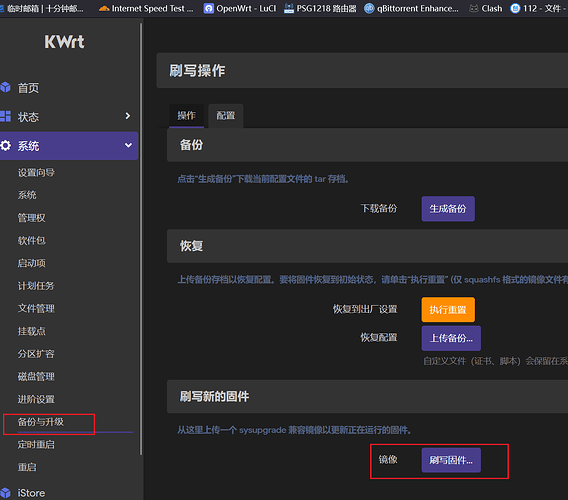This screenshot has width=568, height=500.
Task: Click the 112 - 文件 bookmark icon
Action: (515, 8)
